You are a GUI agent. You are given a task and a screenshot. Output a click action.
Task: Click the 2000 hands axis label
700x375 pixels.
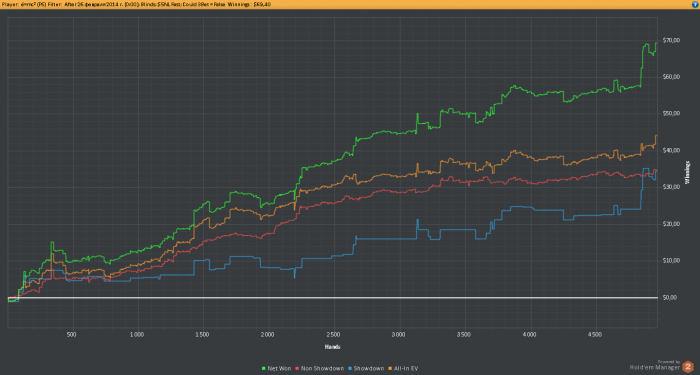267,334
